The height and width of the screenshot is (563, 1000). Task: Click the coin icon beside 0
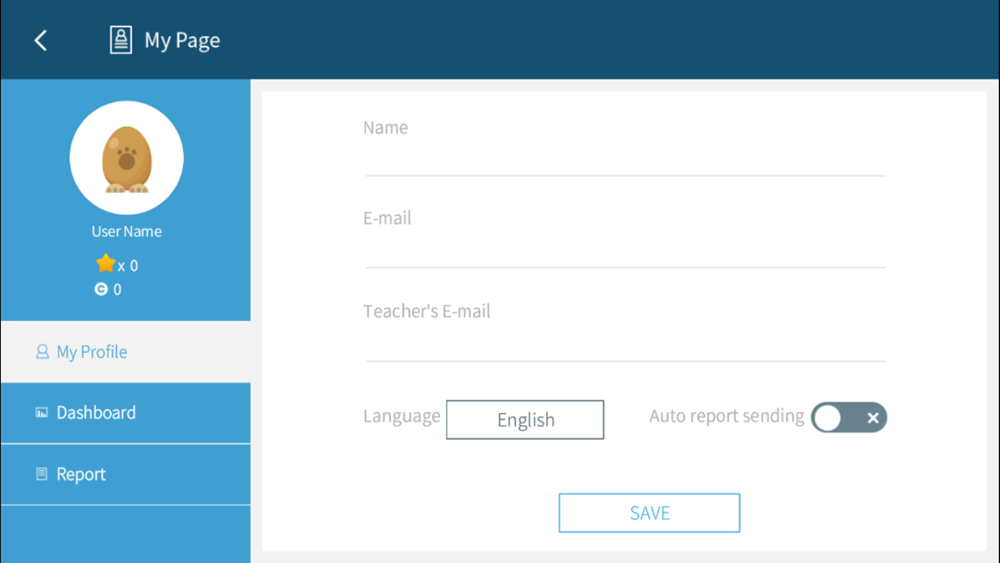pos(101,289)
